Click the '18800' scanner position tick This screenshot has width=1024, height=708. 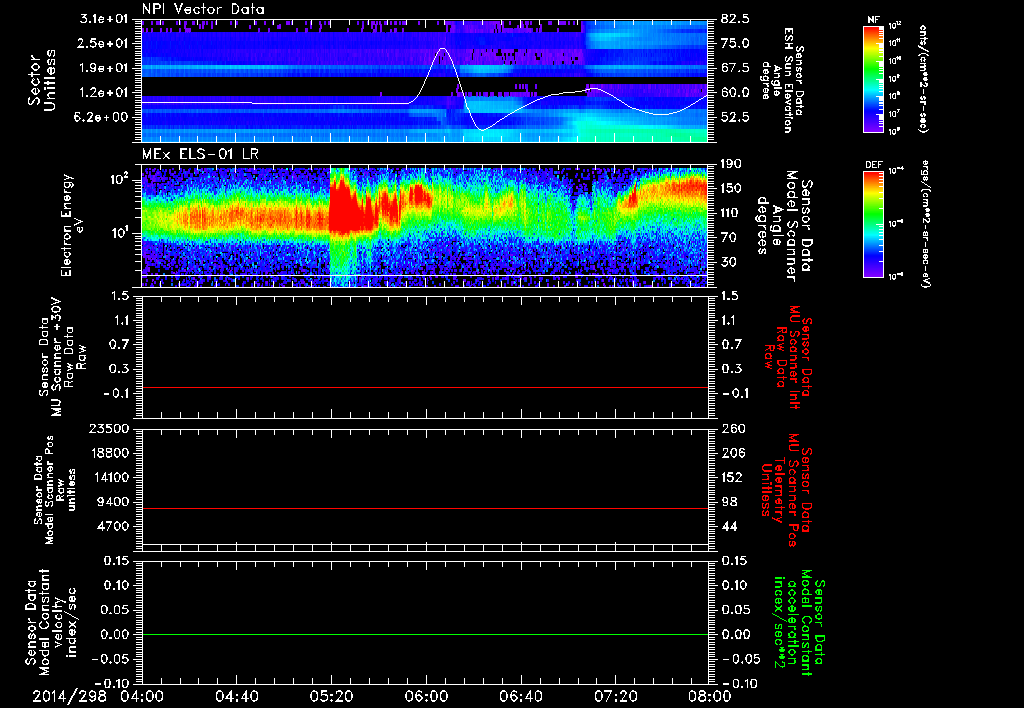click(111, 453)
